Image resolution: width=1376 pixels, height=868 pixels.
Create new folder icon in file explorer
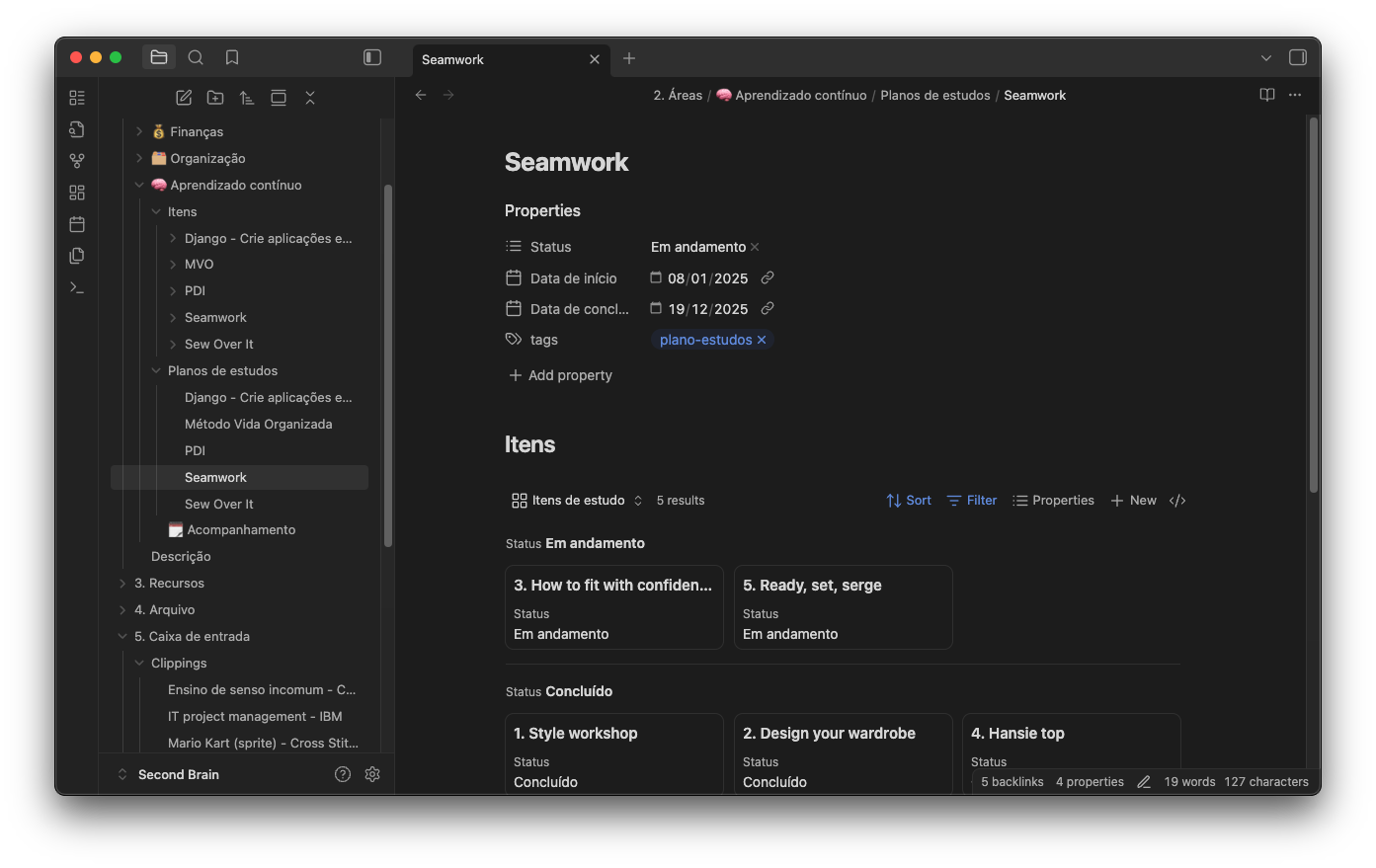coord(215,98)
